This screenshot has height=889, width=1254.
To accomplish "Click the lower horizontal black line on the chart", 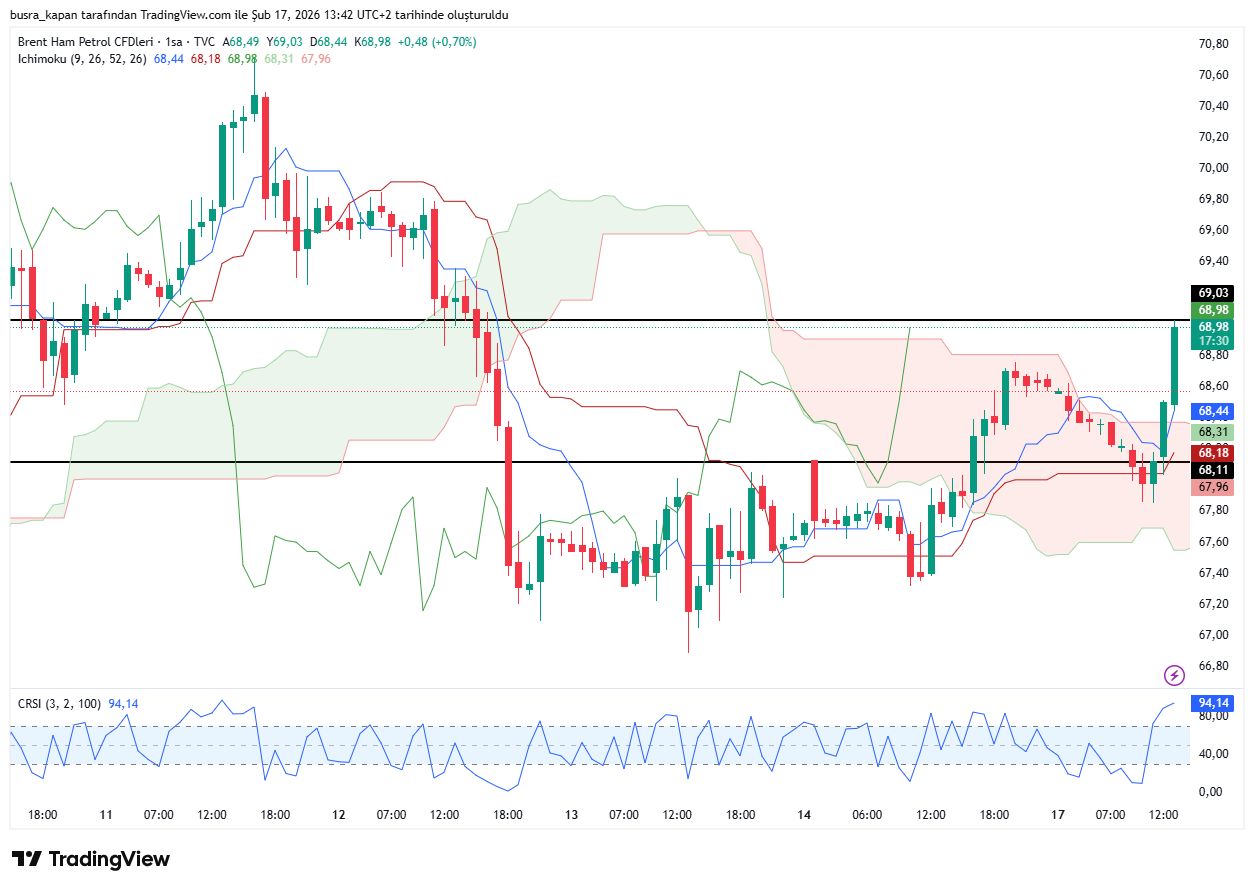I will tap(600, 462).
